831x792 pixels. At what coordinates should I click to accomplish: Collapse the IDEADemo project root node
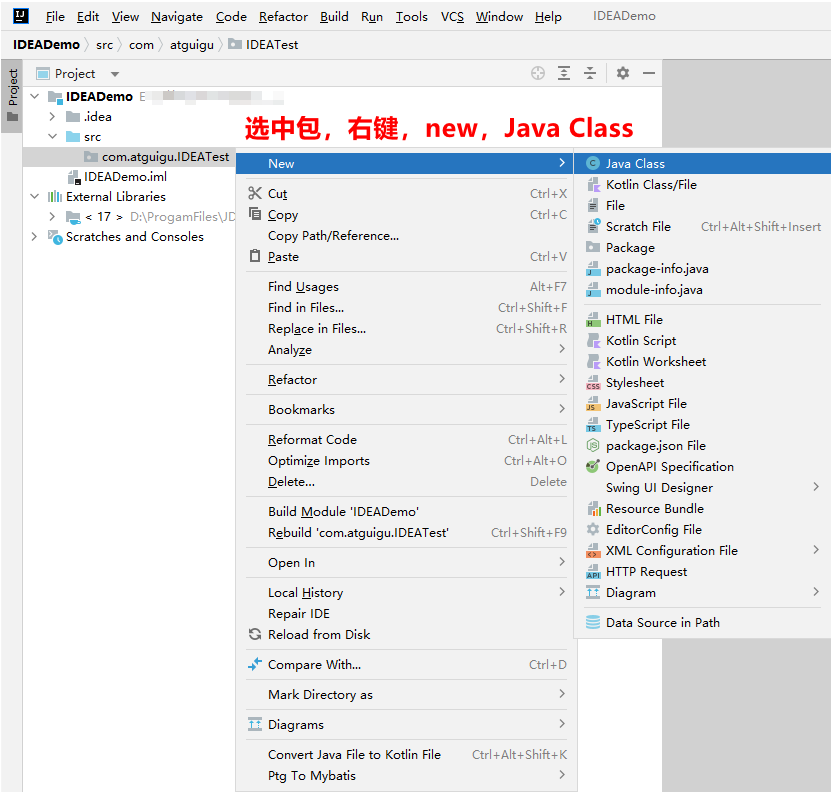coord(35,96)
